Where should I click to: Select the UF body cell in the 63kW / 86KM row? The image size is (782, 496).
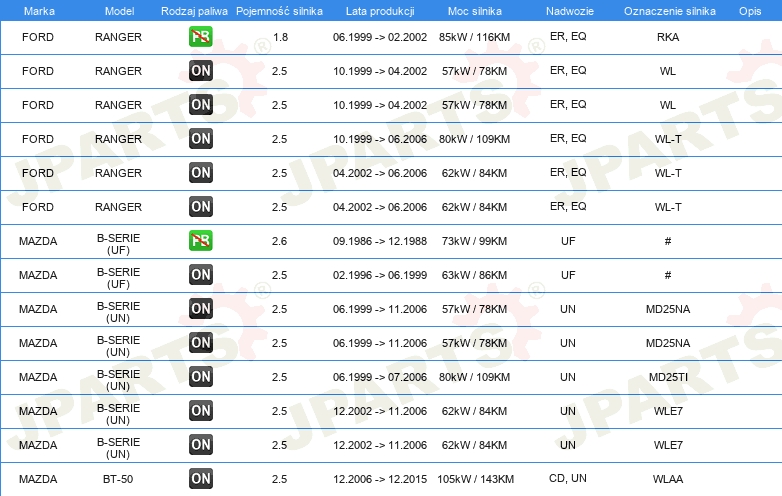568,275
